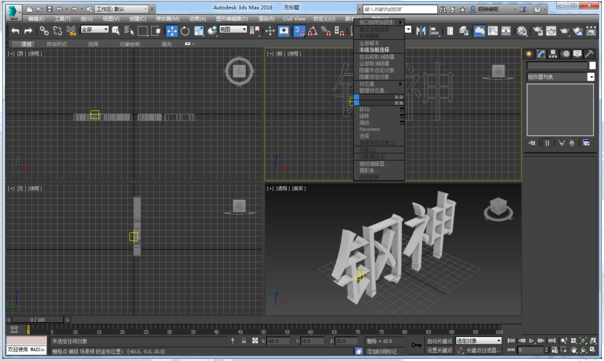The height and width of the screenshot is (361, 604).
Task: Click Go to End playback button
Action: (552, 341)
